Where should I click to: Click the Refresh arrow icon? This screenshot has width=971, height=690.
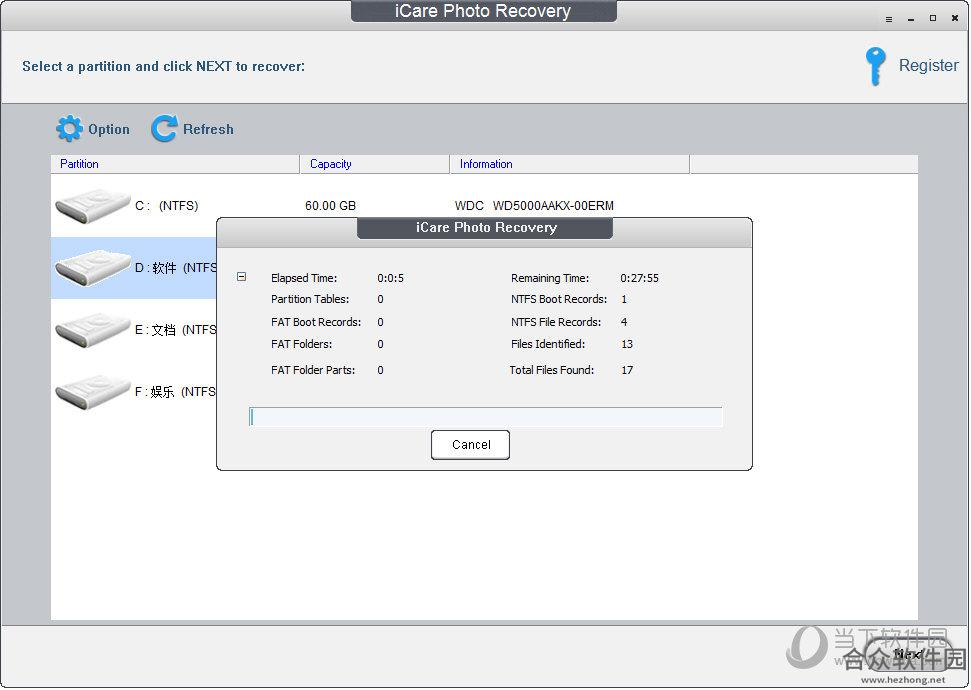tap(164, 129)
